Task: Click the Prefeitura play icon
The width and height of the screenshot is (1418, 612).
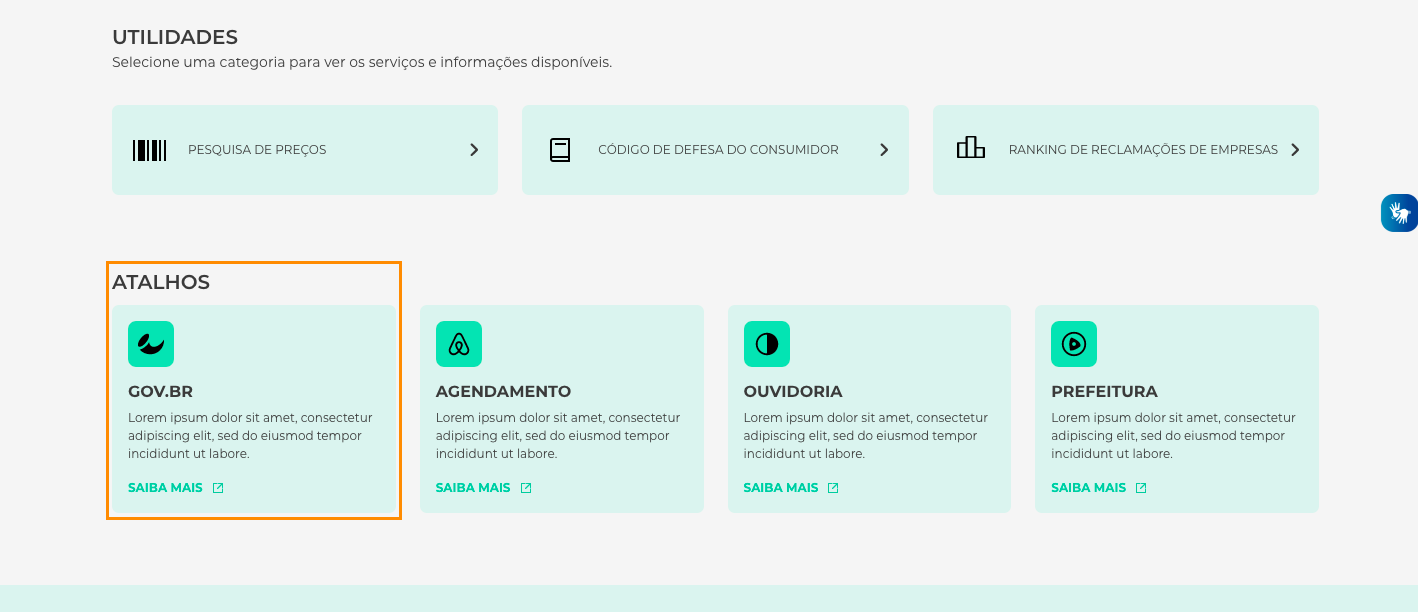Action: point(1074,344)
